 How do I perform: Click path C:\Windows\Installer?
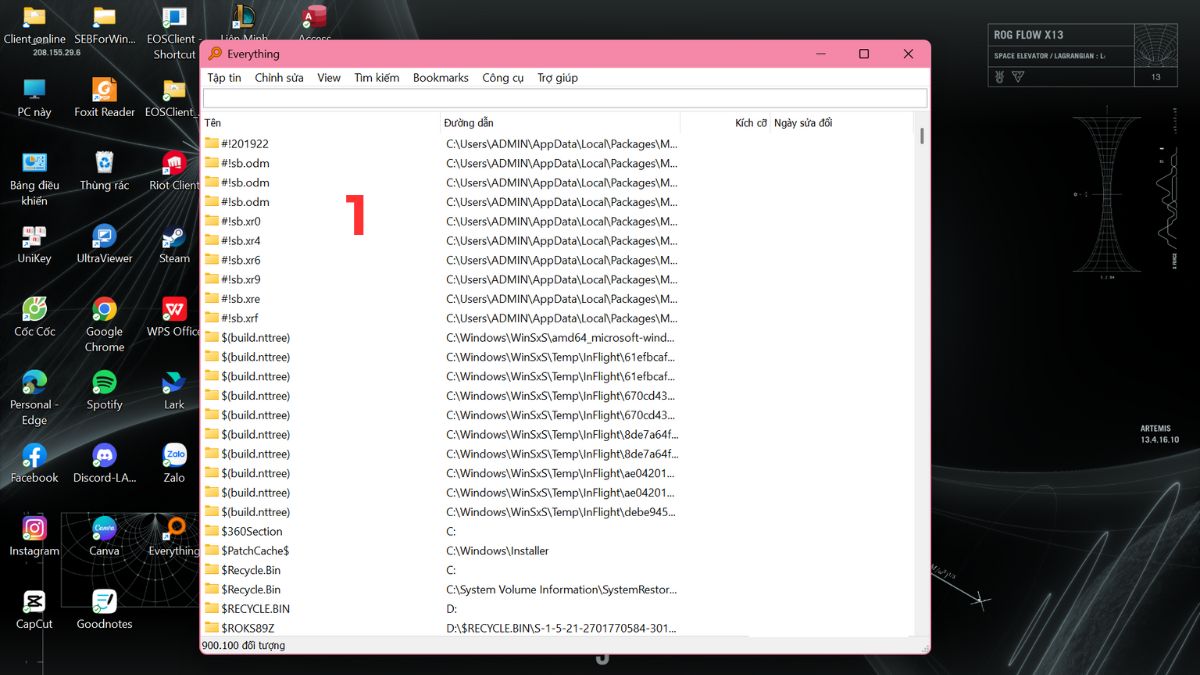[497, 550]
